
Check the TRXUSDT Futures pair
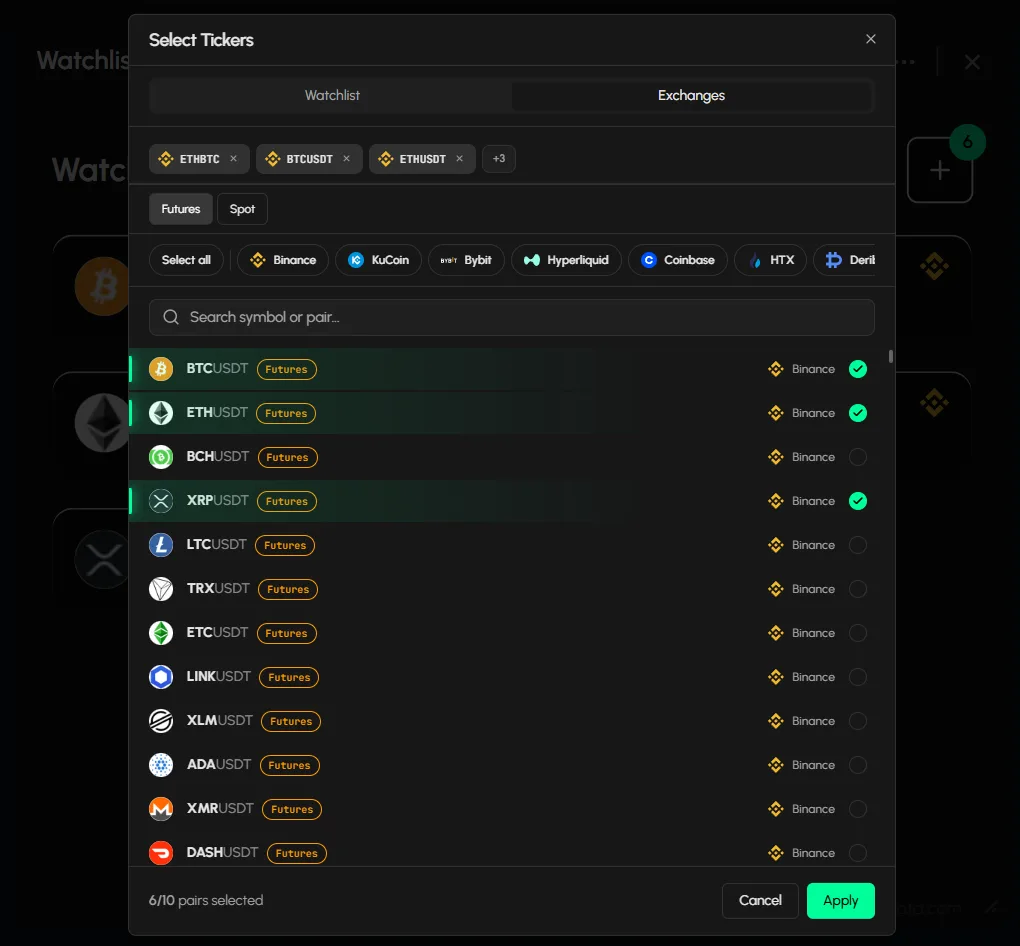[x=858, y=589]
